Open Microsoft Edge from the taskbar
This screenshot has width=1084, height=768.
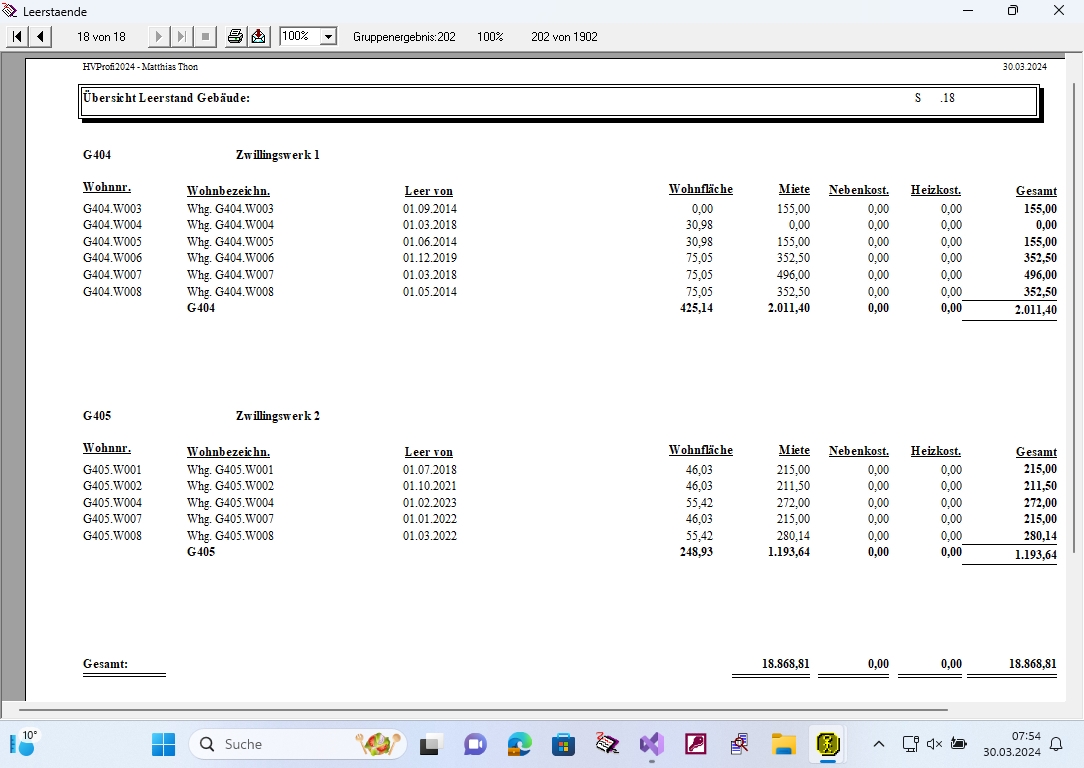click(519, 744)
